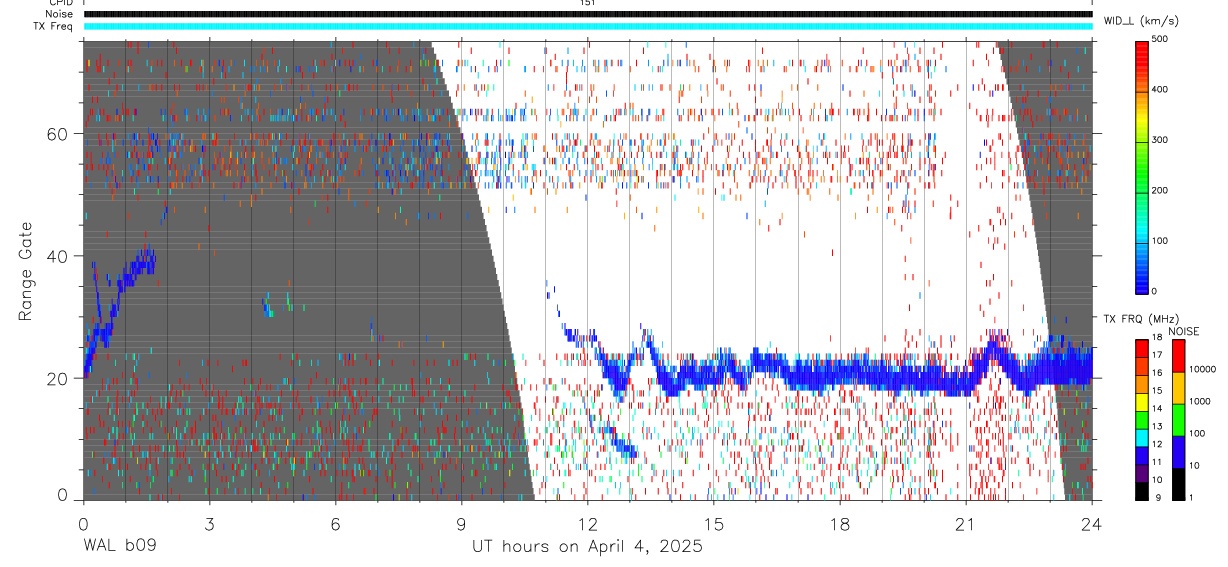Viewport: 1228px width, 567px height.
Task: Click the '21' UT hour axis label
Action: click(966, 524)
